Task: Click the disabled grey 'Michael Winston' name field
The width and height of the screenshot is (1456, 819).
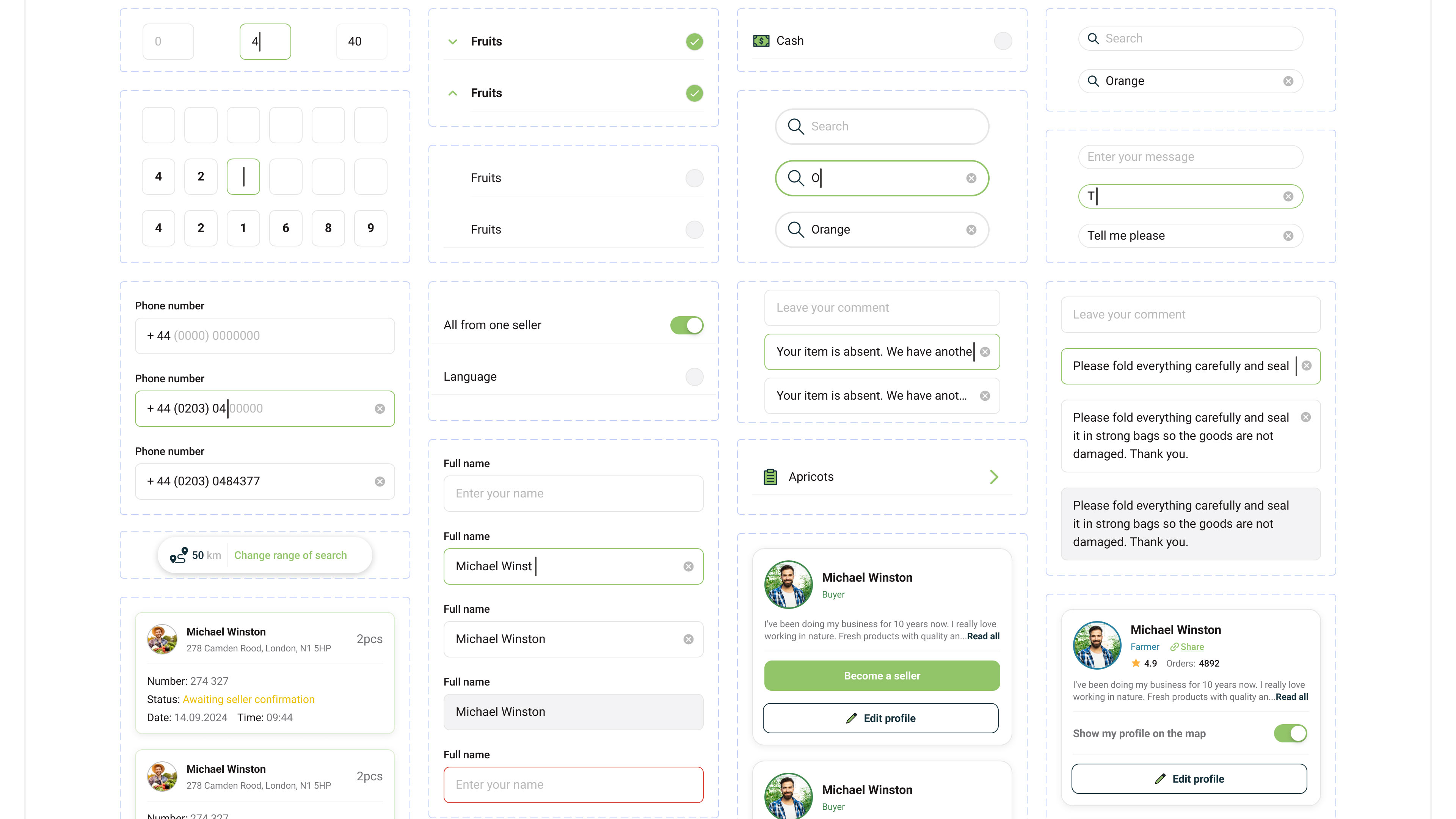Action: click(573, 712)
